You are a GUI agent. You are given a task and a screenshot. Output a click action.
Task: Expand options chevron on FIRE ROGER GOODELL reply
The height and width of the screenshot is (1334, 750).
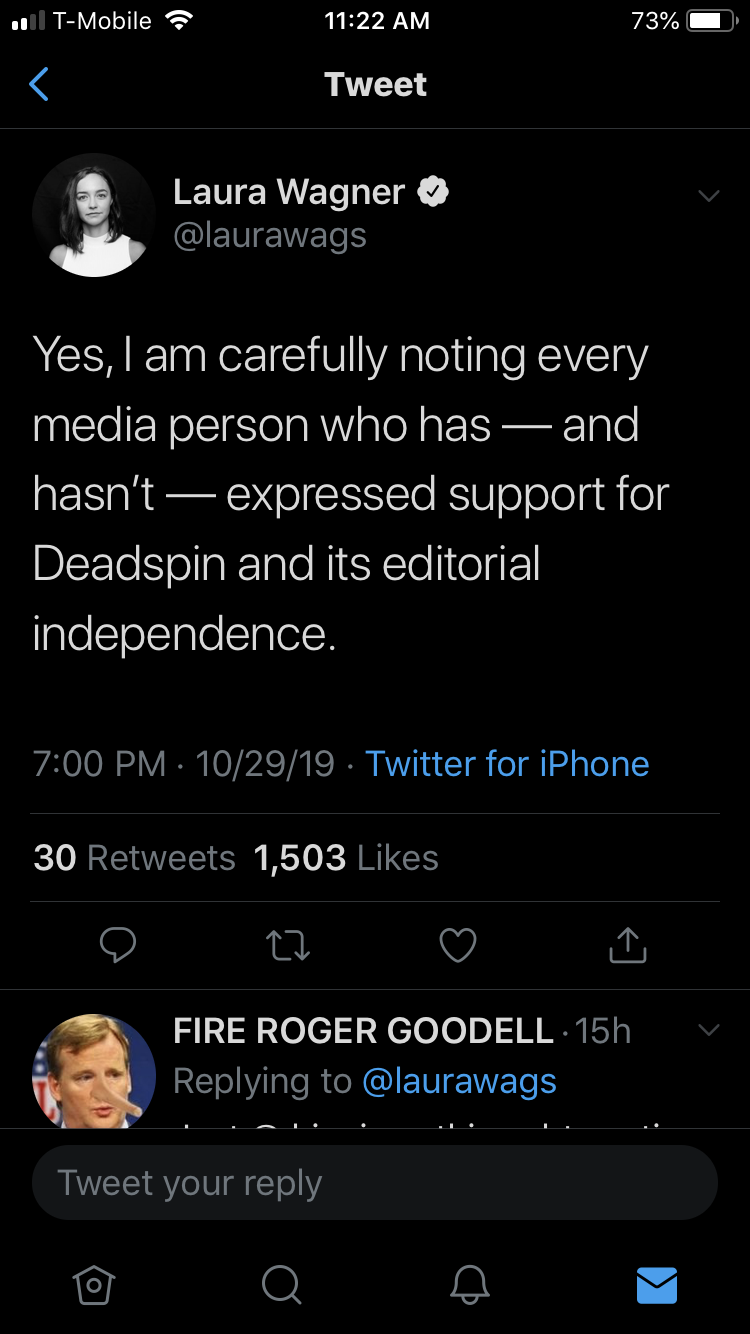coord(708,1030)
